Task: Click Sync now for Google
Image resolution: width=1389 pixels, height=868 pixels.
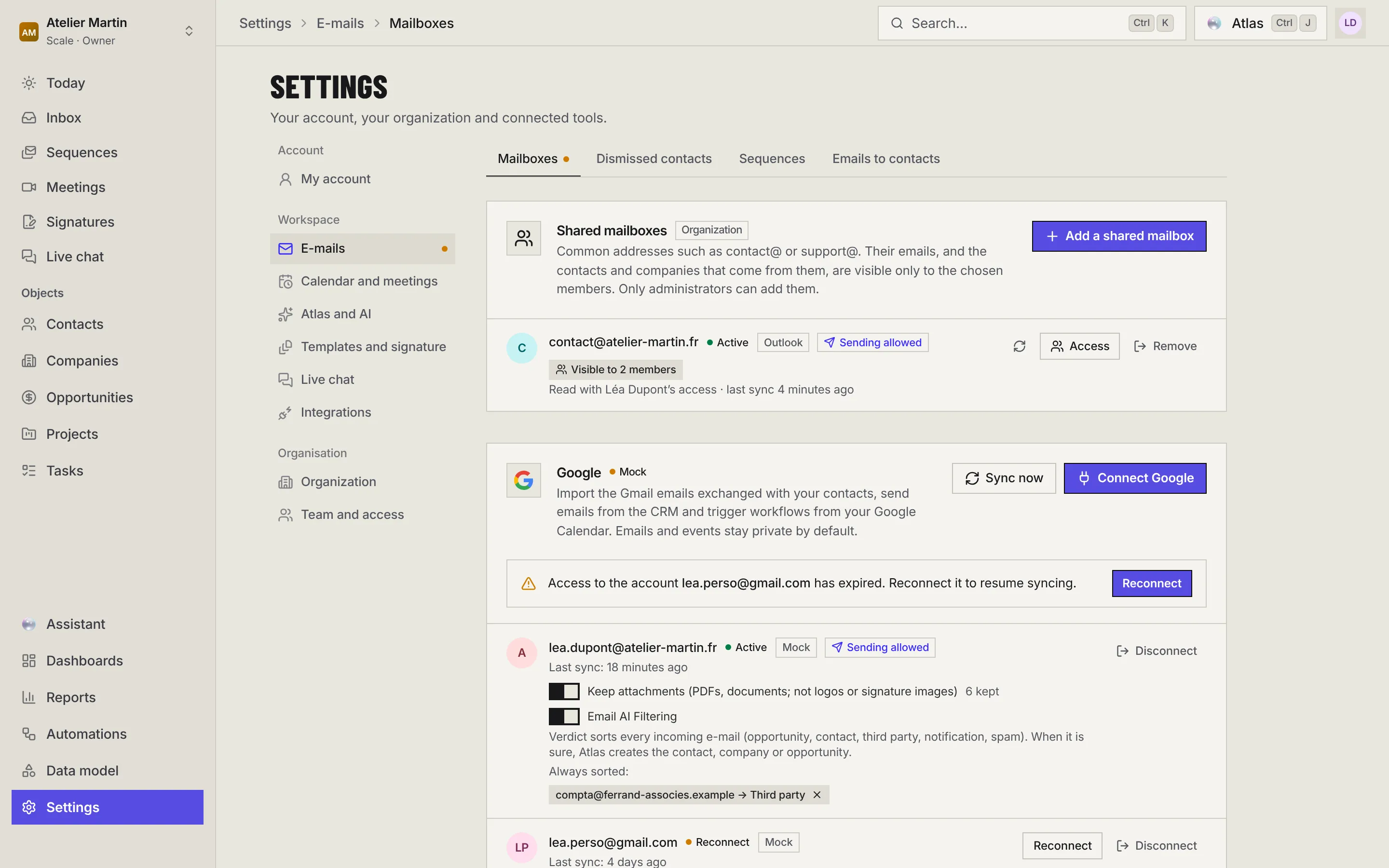Action: [x=1003, y=478]
